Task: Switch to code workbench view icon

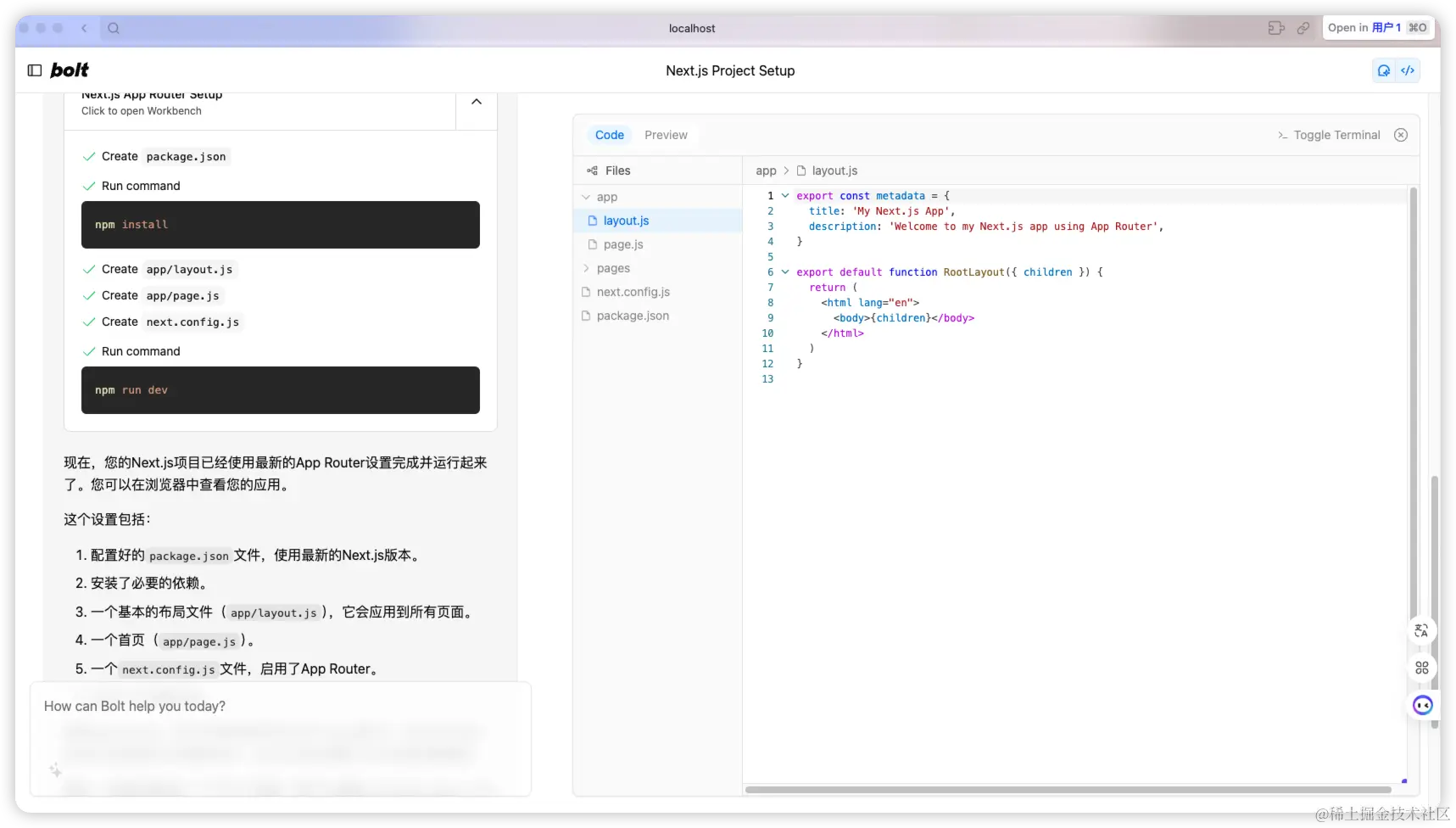Action: 1408,70
